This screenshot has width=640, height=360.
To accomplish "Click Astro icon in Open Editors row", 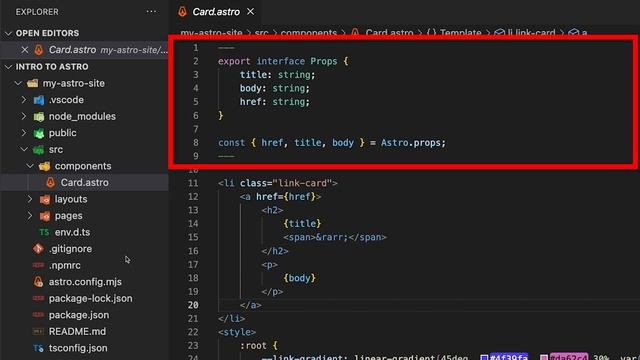I will click(x=39, y=50).
